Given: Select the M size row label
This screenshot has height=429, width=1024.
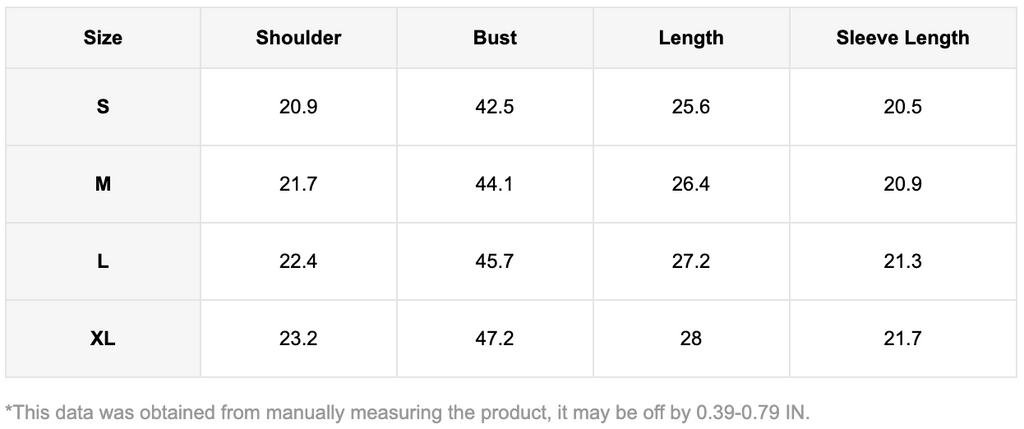Looking at the screenshot, I should click(x=103, y=184).
